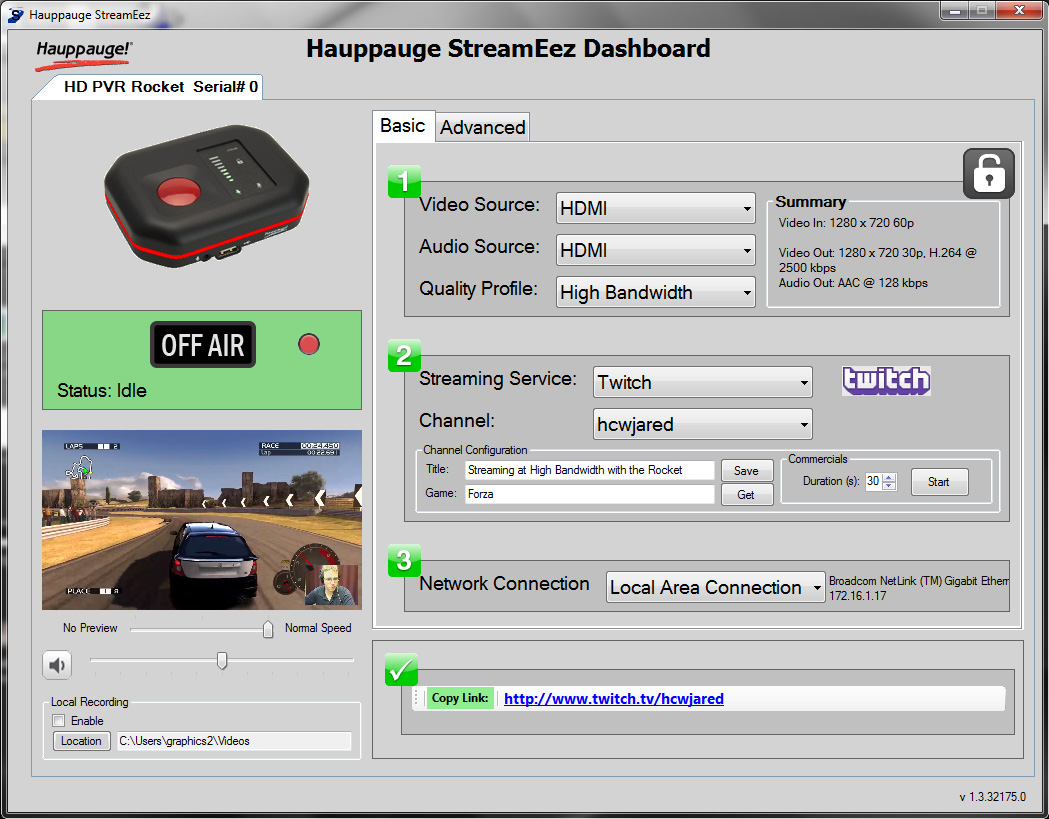The height and width of the screenshot is (819, 1049).
Task: Click the red record indicator light
Action: [308, 344]
